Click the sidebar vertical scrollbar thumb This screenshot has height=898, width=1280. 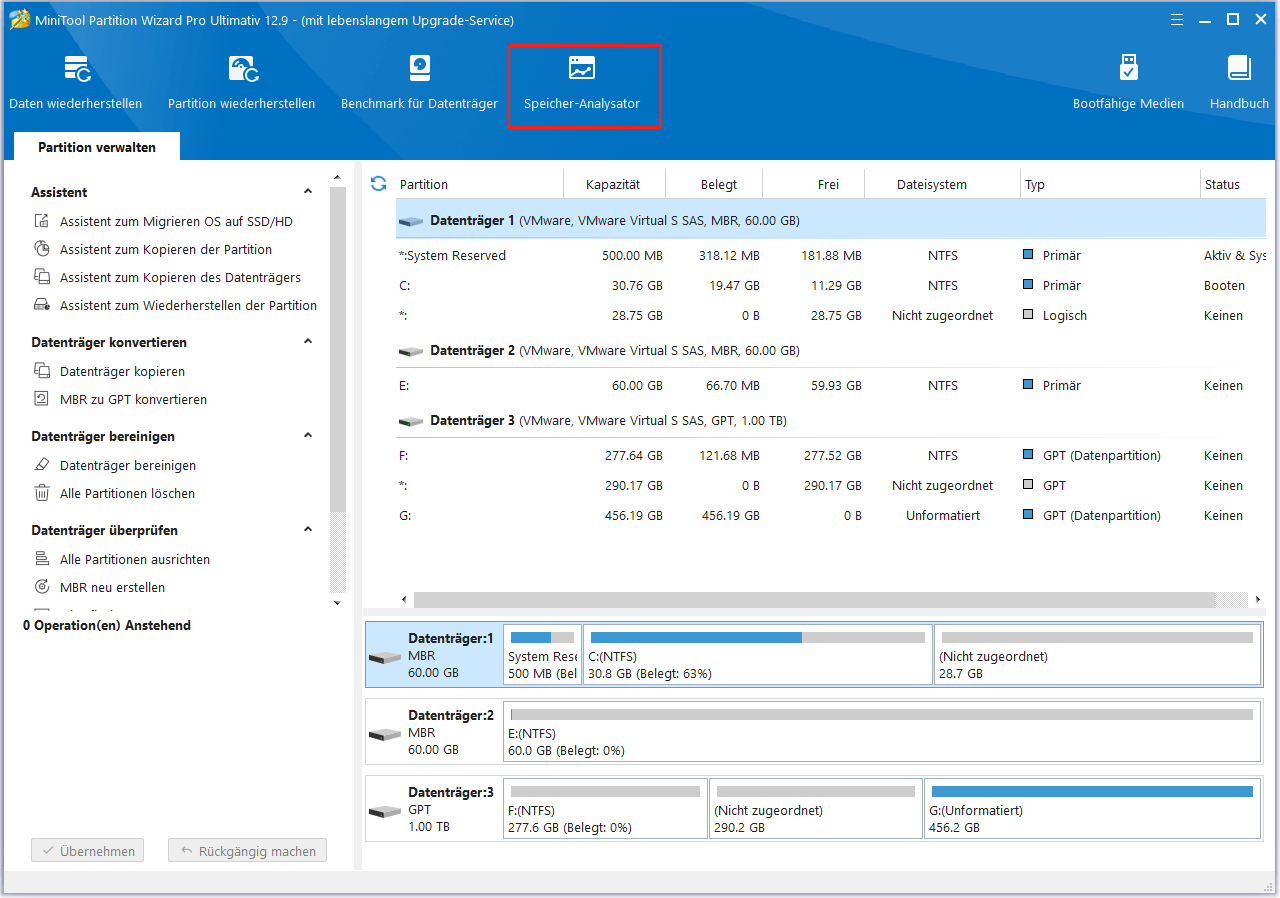(x=337, y=350)
